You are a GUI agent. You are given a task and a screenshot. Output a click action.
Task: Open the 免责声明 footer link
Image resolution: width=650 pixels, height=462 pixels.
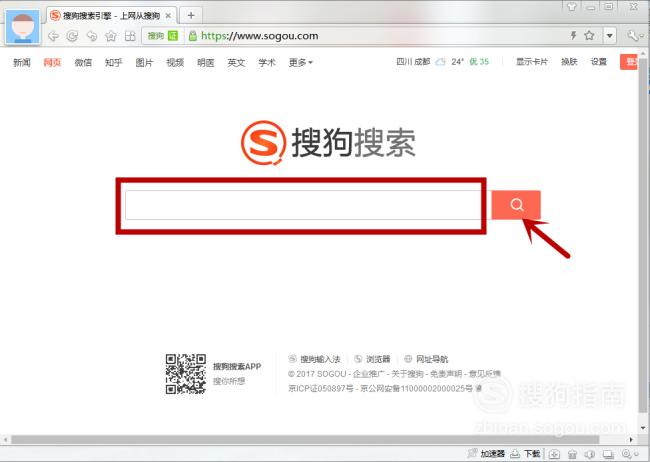pyautogui.click(x=446, y=374)
